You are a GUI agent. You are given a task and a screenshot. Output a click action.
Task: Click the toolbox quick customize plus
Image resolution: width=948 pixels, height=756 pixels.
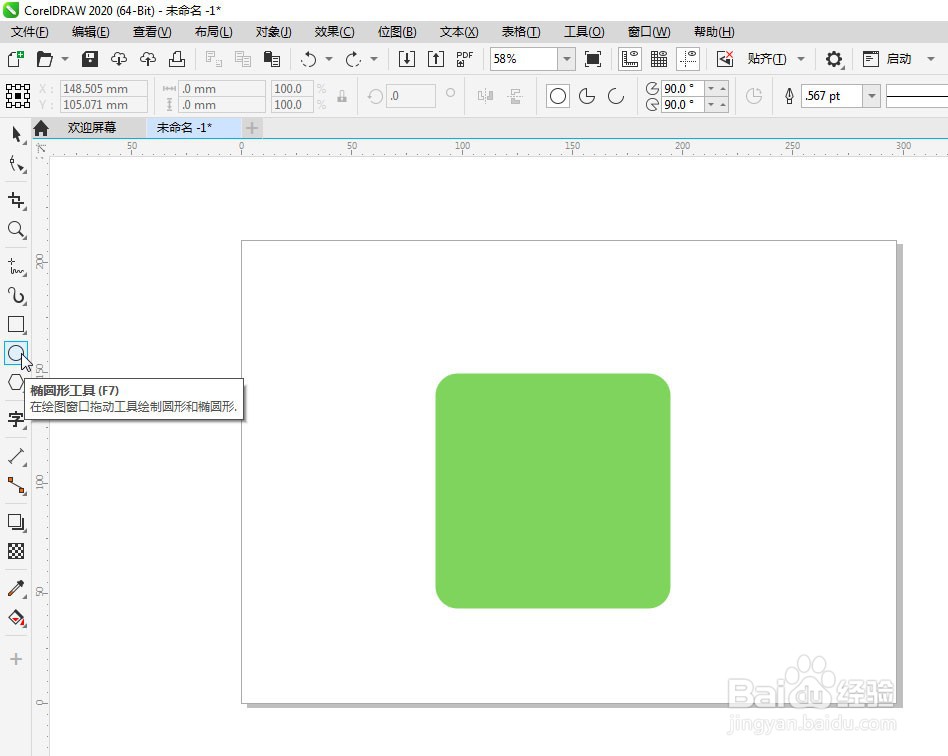tap(16, 659)
